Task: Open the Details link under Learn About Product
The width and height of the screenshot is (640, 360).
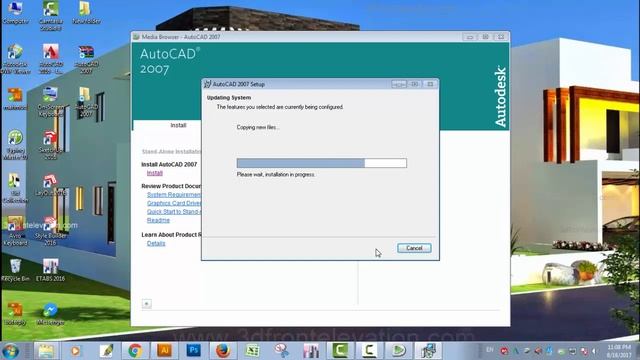Action: tap(156, 243)
